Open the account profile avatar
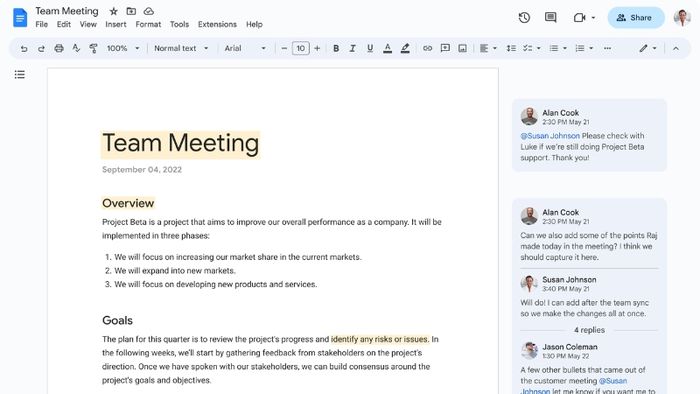The width and height of the screenshot is (700, 394). pos(682,18)
